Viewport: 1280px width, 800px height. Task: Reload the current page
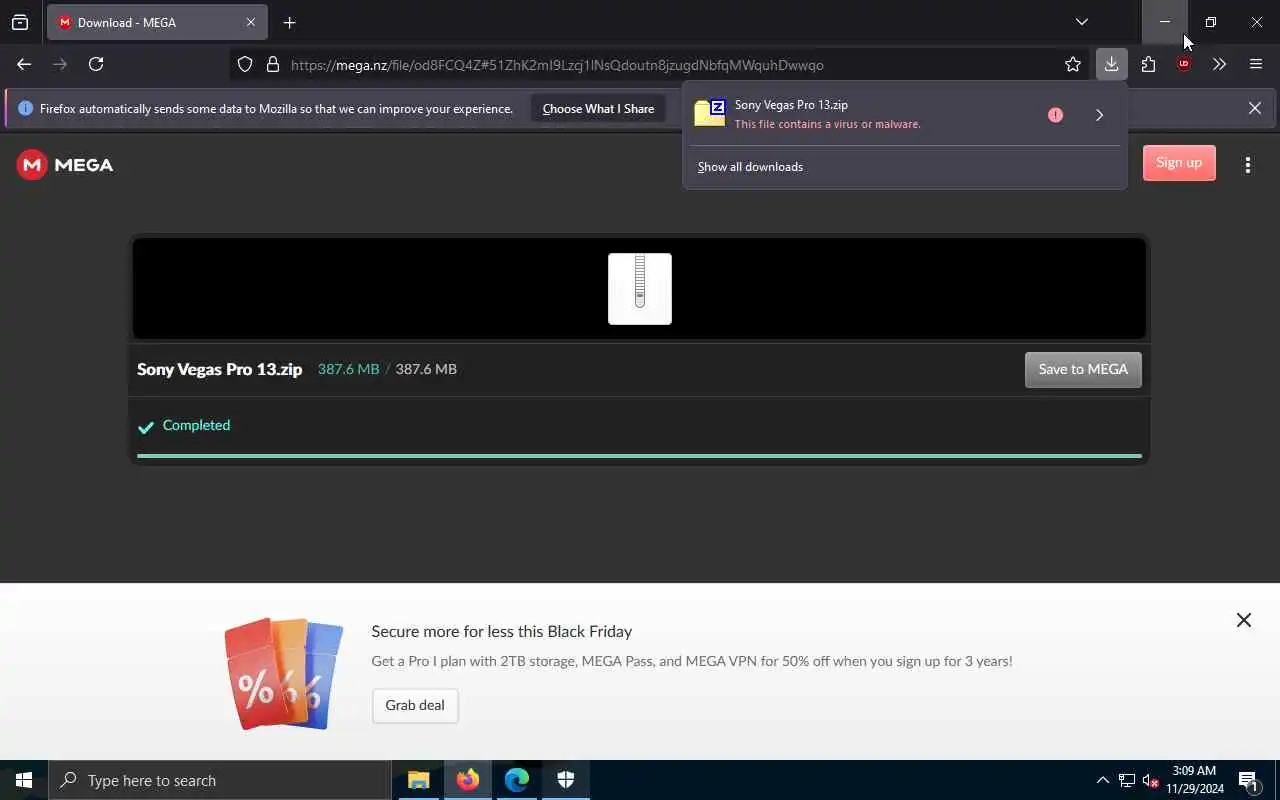(x=96, y=64)
